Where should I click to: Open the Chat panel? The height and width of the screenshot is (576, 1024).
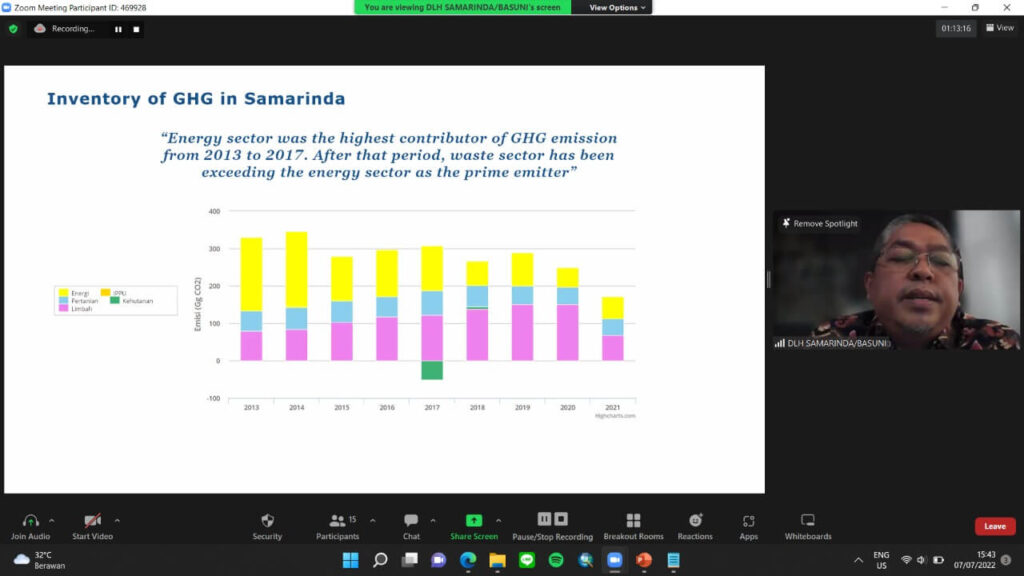(x=411, y=526)
